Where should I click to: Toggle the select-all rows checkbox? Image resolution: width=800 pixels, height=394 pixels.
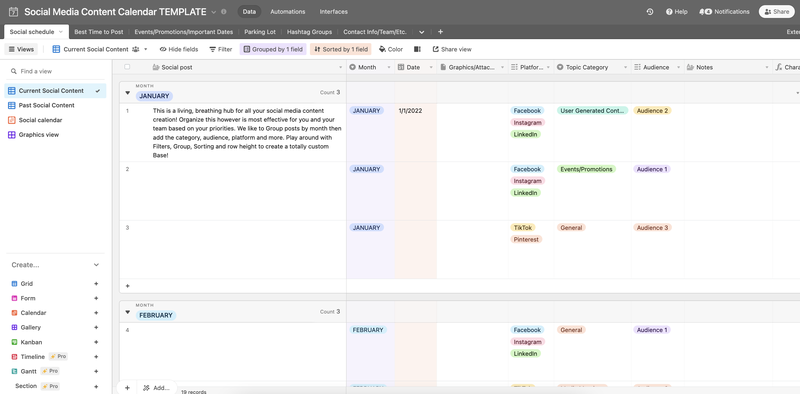pyautogui.click(x=127, y=67)
